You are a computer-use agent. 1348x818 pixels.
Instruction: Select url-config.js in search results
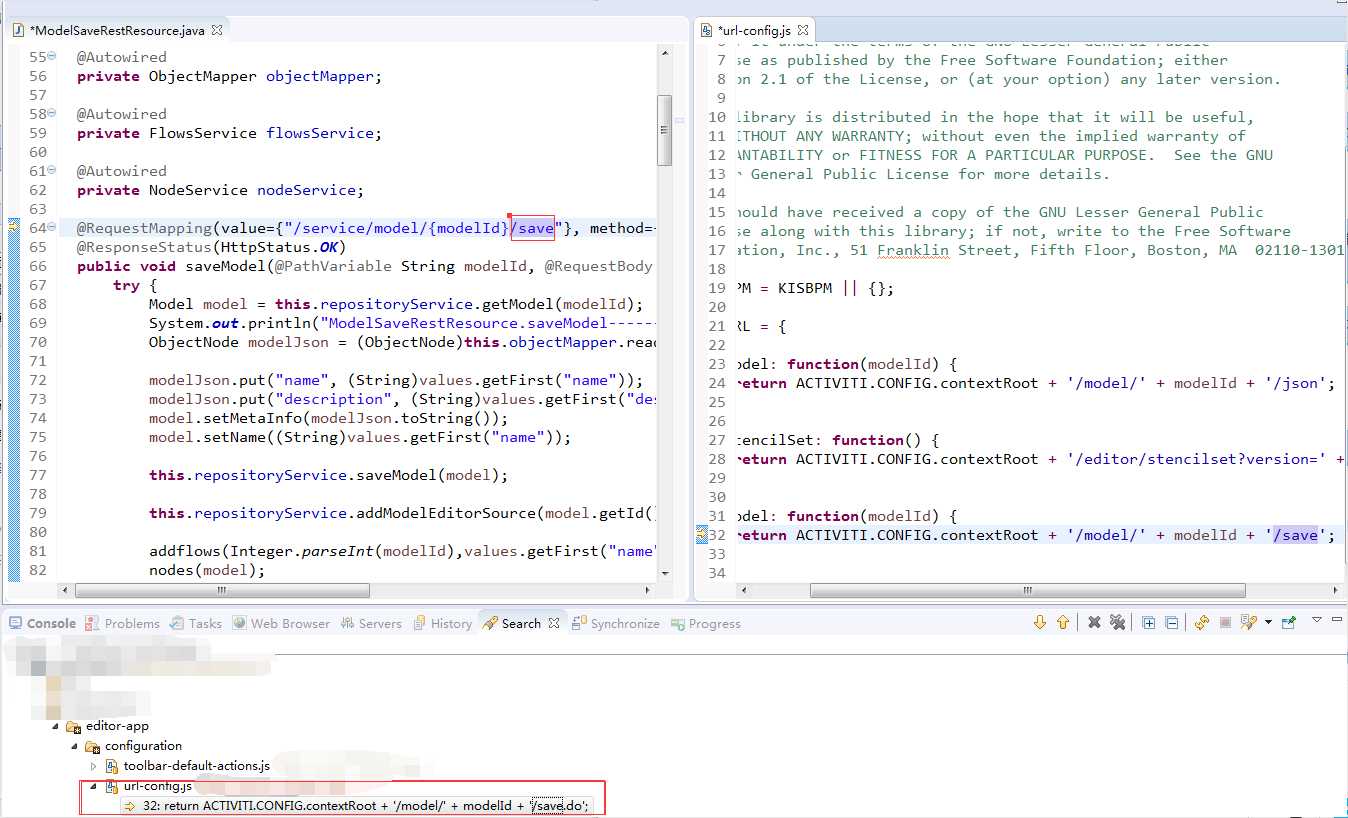(x=157, y=786)
